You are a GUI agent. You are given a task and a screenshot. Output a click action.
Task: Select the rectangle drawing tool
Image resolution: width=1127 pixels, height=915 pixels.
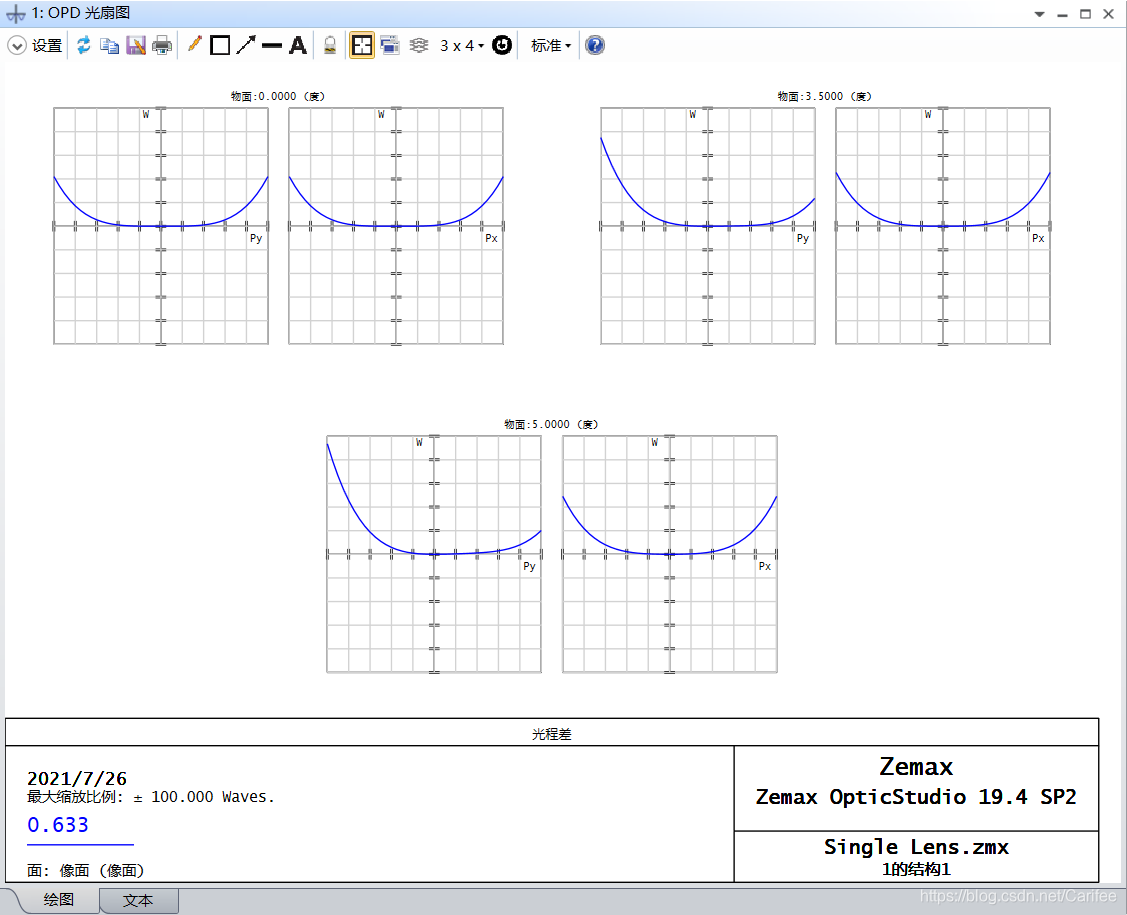(220, 45)
